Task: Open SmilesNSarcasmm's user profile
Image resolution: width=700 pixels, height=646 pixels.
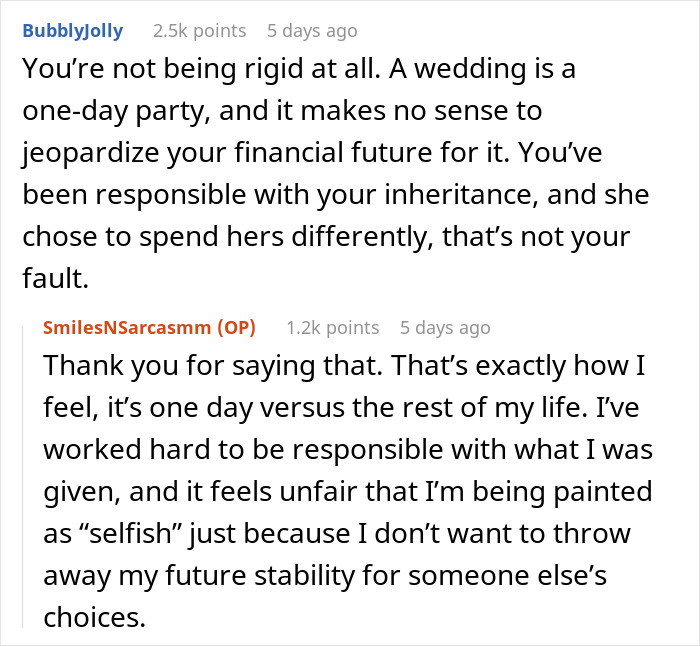Action: pyautogui.click(x=124, y=327)
